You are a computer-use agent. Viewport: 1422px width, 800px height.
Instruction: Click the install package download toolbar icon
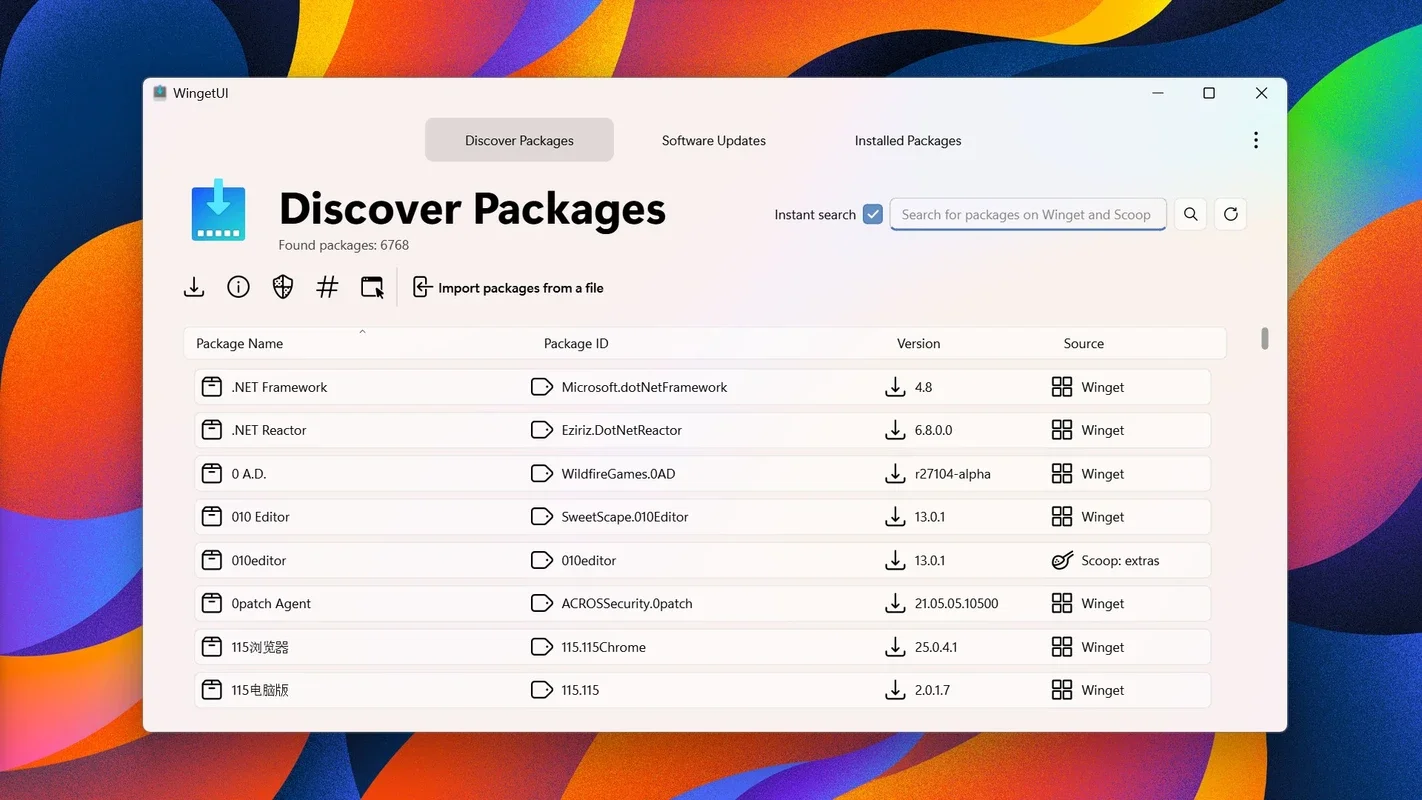pyautogui.click(x=194, y=288)
